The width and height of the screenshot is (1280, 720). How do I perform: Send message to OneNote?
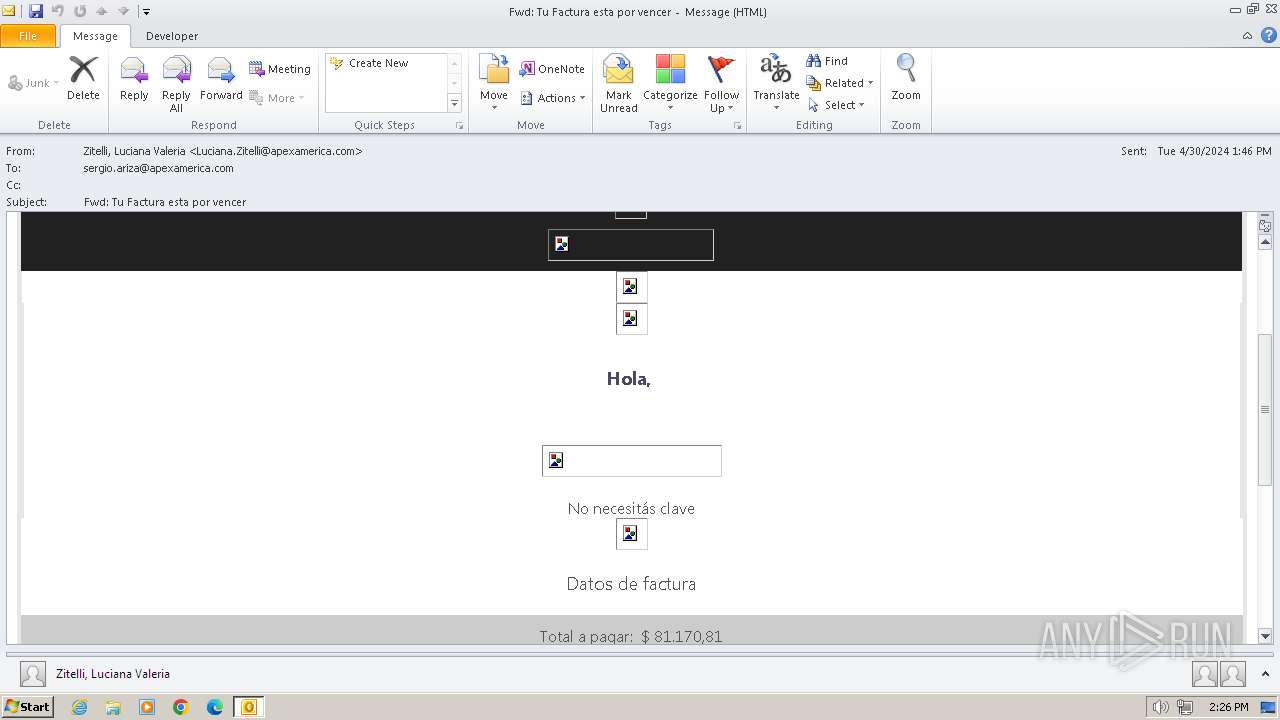pos(552,69)
